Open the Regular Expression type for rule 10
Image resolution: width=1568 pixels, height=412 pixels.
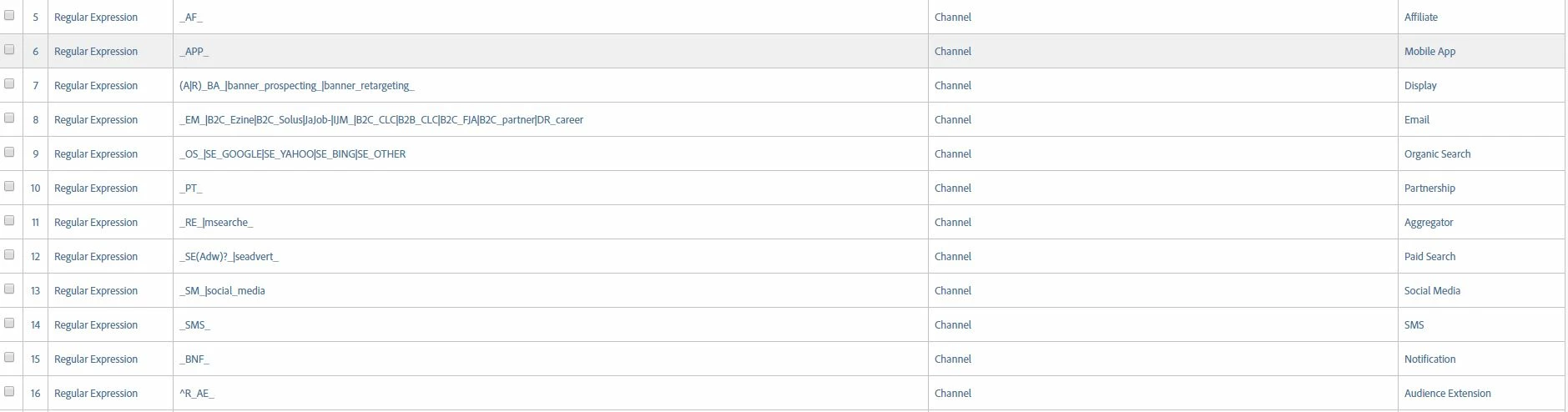tap(96, 188)
